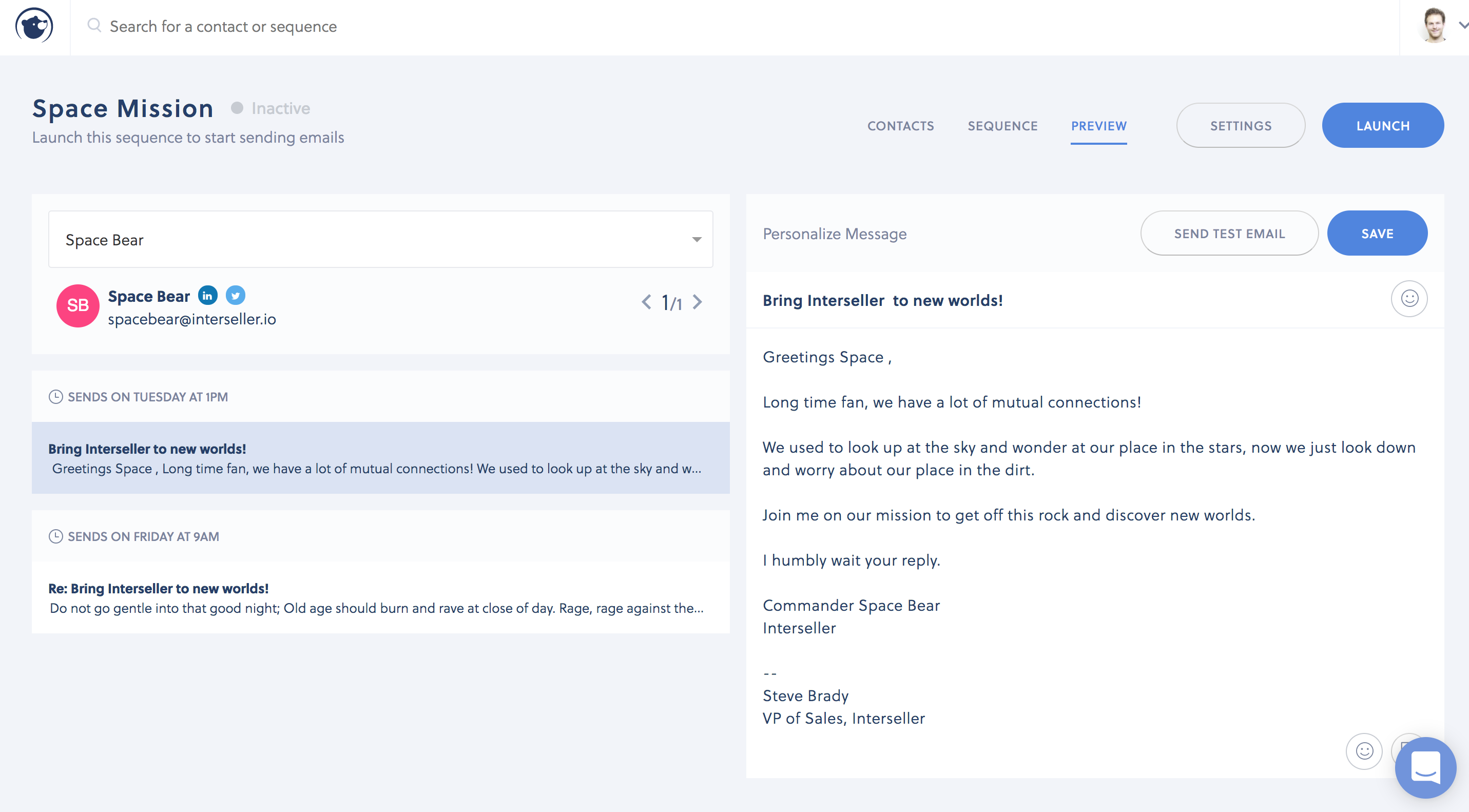This screenshot has height=812, width=1469.
Task: Click 'Commander Space Bear' line in body
Action: [x=851, y=606]
